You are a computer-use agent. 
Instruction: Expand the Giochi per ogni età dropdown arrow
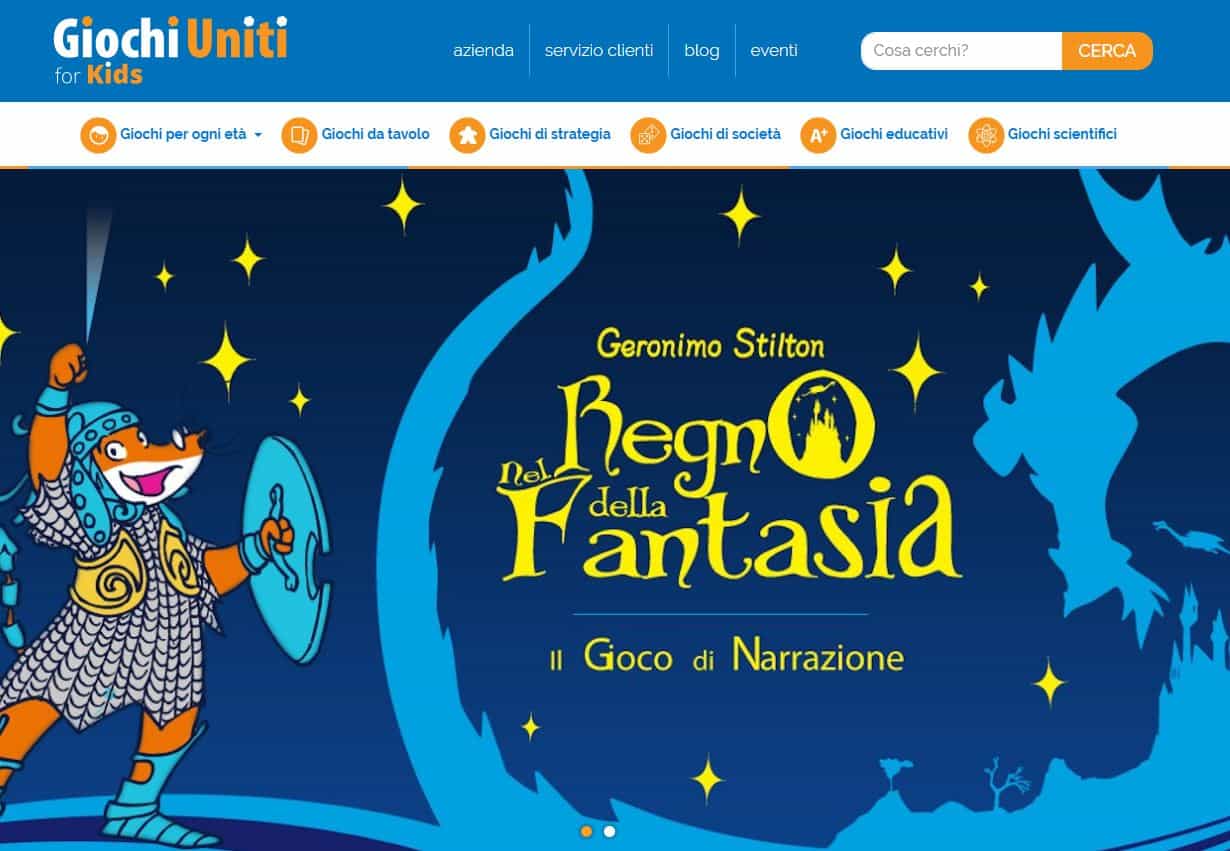tap(258, 135)
